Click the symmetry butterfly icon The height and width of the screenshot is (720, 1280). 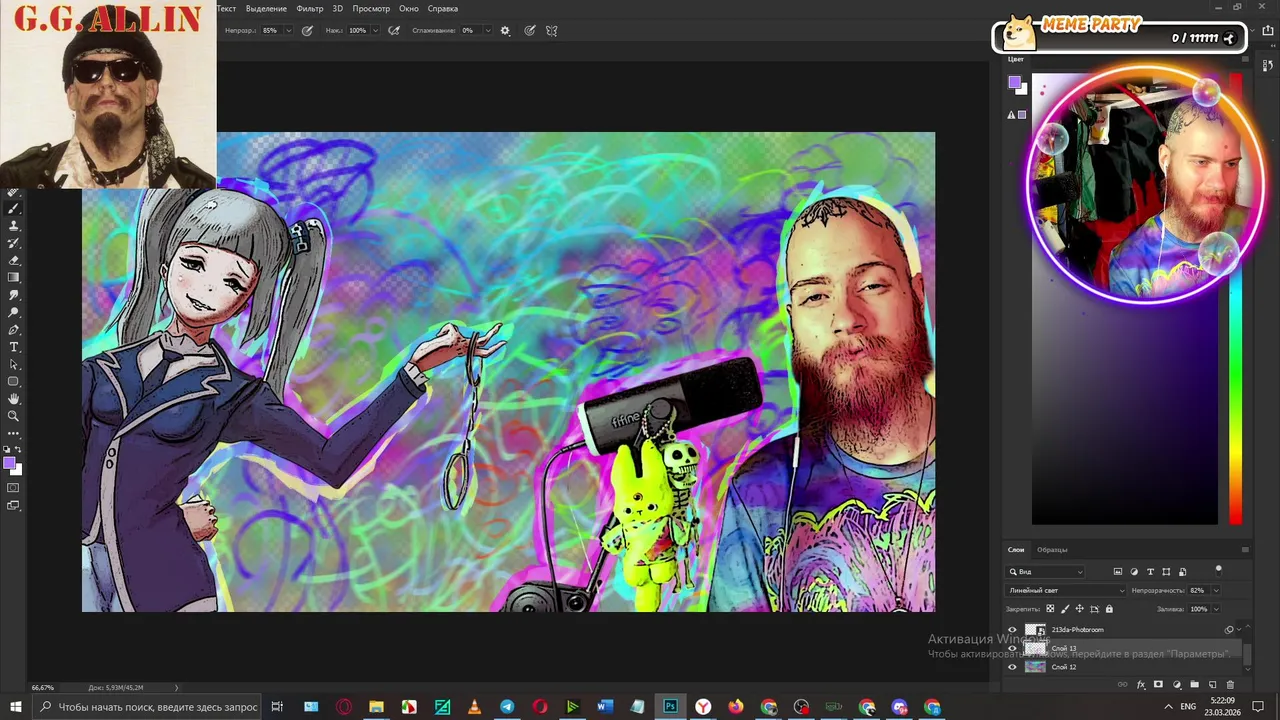pos(551,31)
